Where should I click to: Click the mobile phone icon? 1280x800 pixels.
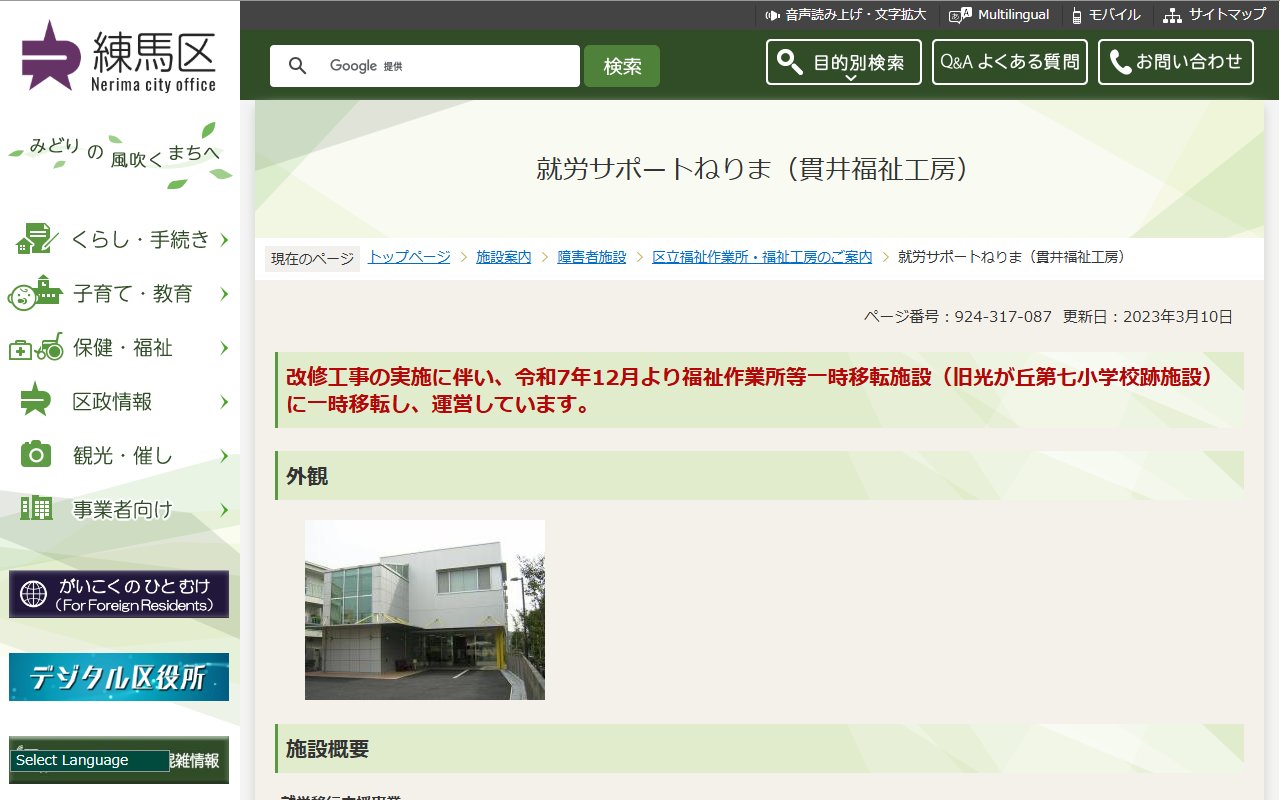click(1077, 15)
